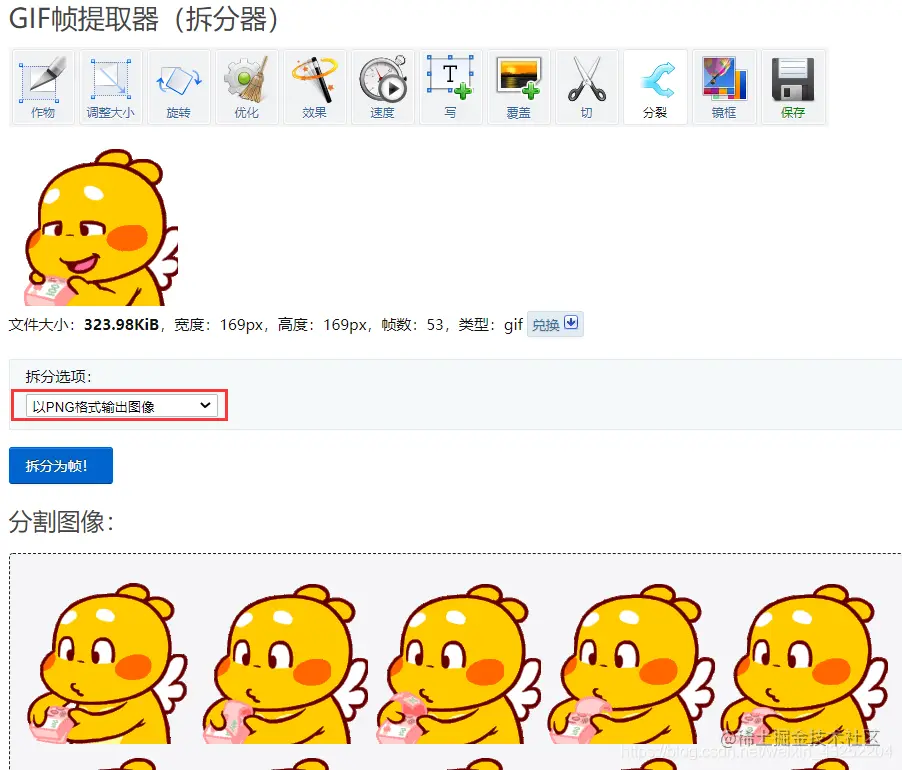Viewport: 902px width, 770px height.
Task: Click the uploaded GIF preview image
Action: tap(101, 227)
